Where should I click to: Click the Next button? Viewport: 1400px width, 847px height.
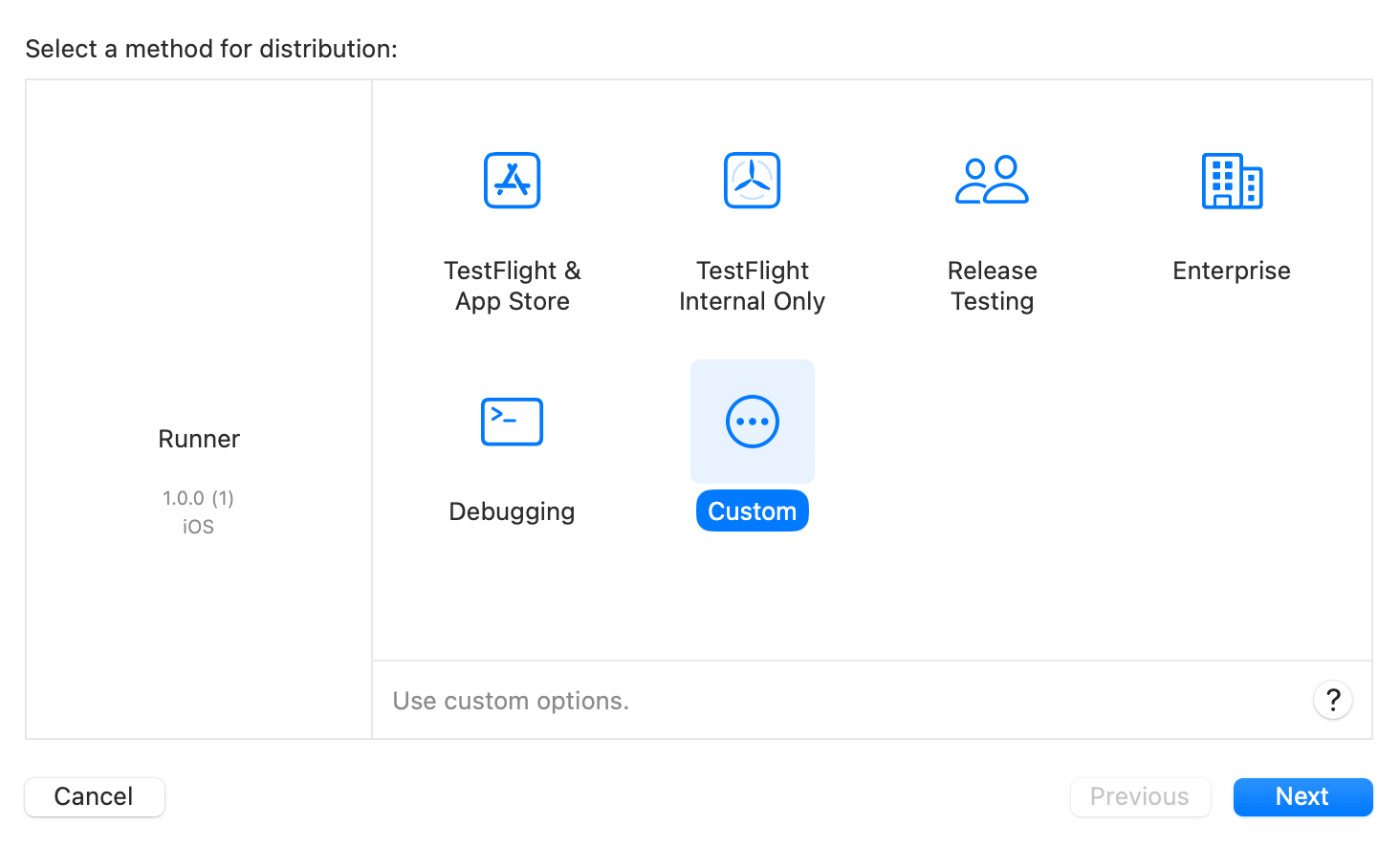click(1302, 797)
